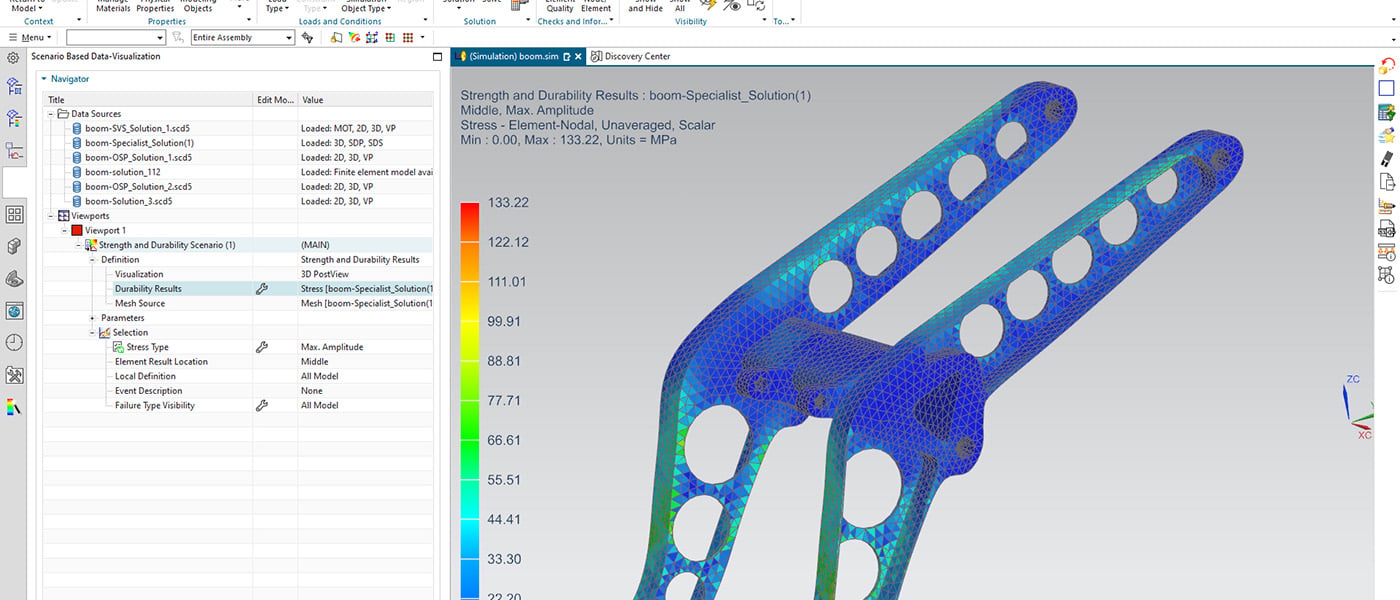The width and height of the screenshot is (1400, 600).
Task: Click the wrench for Failure Type Visibility
Action: tap(262, 405)
